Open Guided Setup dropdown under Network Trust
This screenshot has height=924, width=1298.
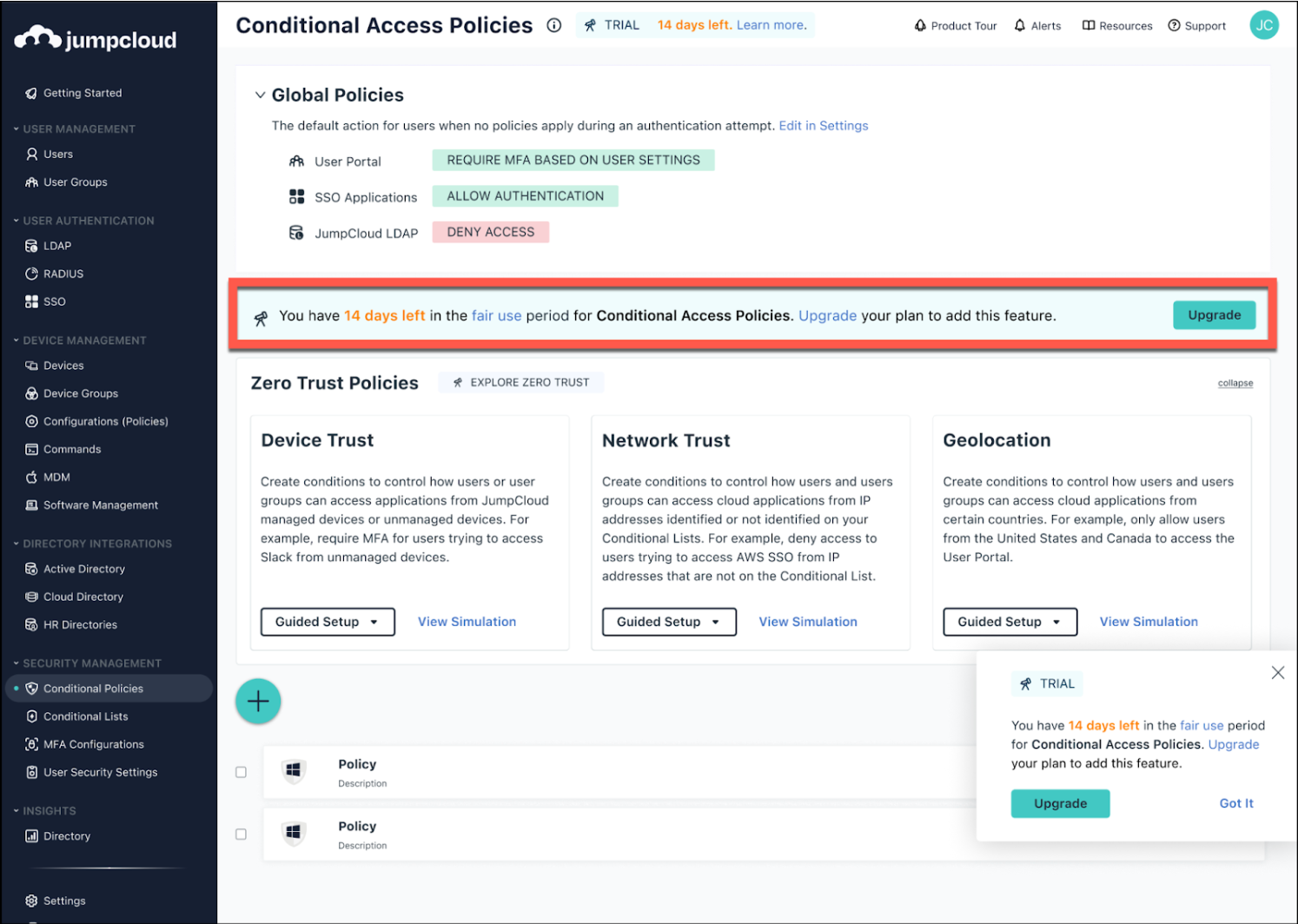(x=668, y=622)
